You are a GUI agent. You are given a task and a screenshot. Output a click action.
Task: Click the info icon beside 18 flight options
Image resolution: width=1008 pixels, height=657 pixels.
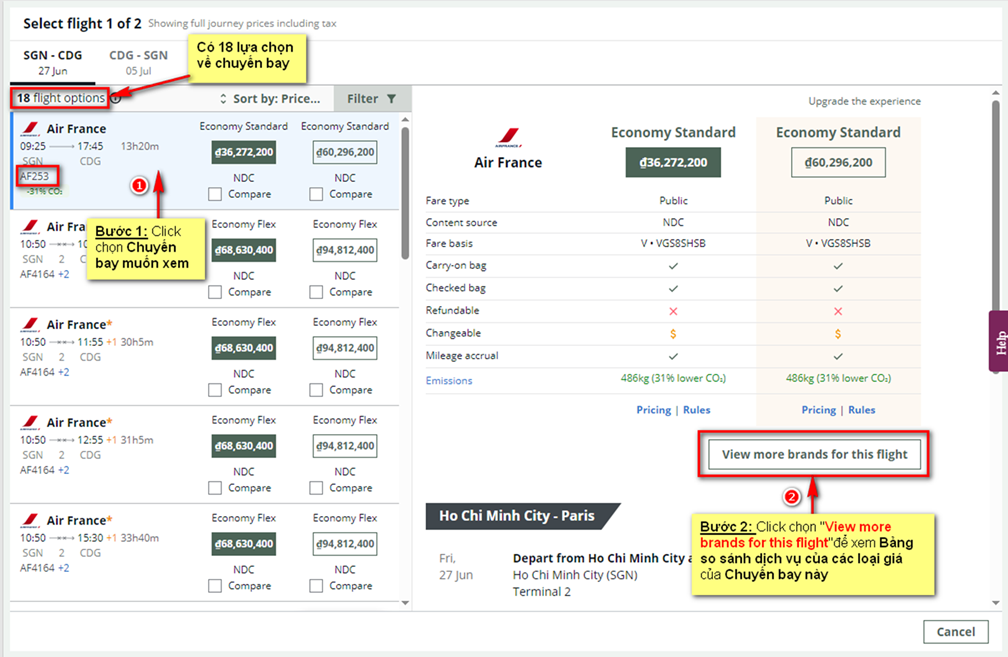pyautogui.click(x=116, y=98)
